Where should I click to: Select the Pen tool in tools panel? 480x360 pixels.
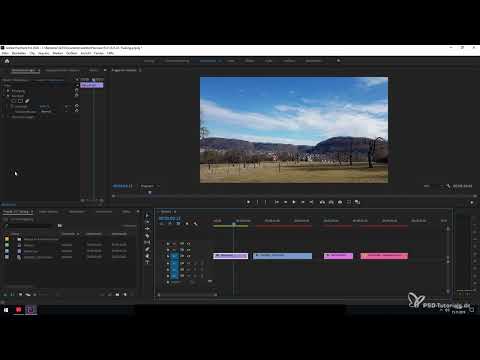(x=148, y=249)
